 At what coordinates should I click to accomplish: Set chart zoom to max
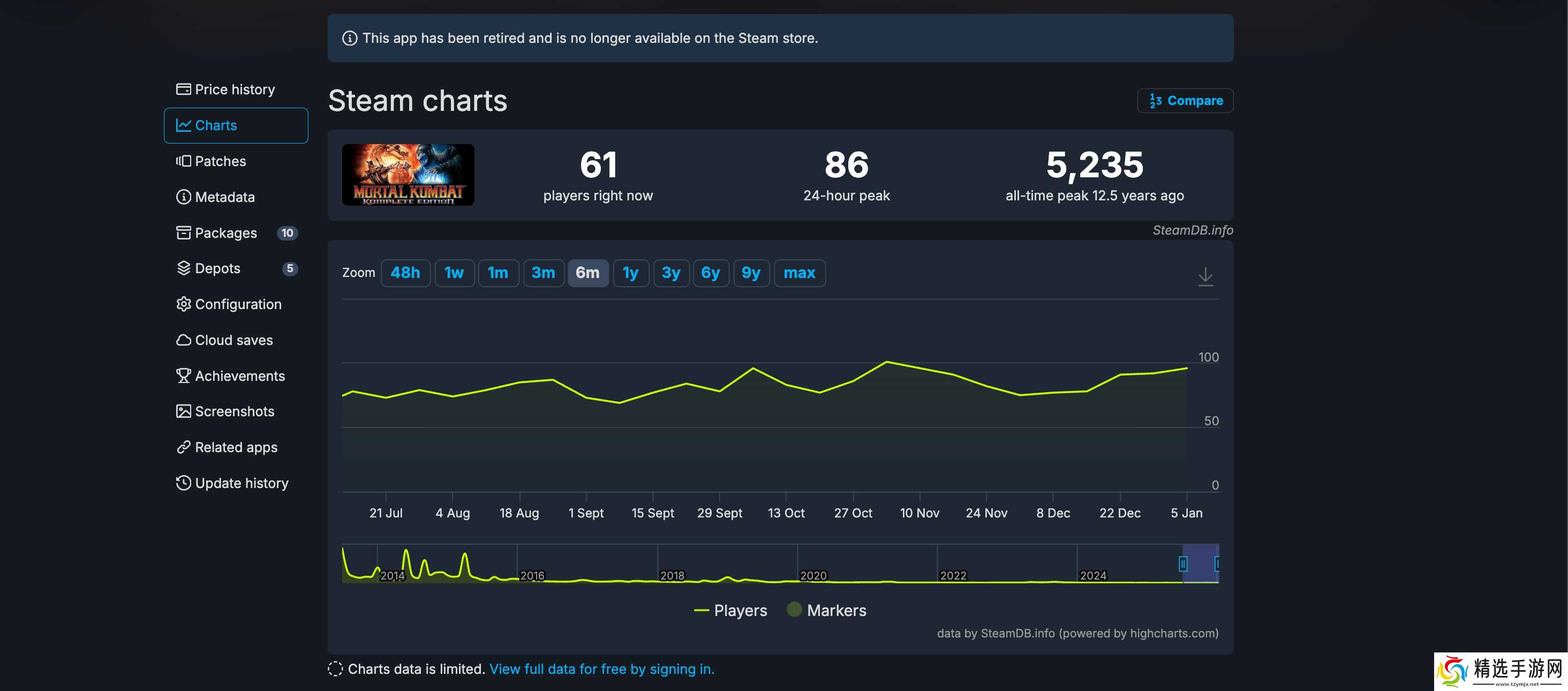click(798, 273)
